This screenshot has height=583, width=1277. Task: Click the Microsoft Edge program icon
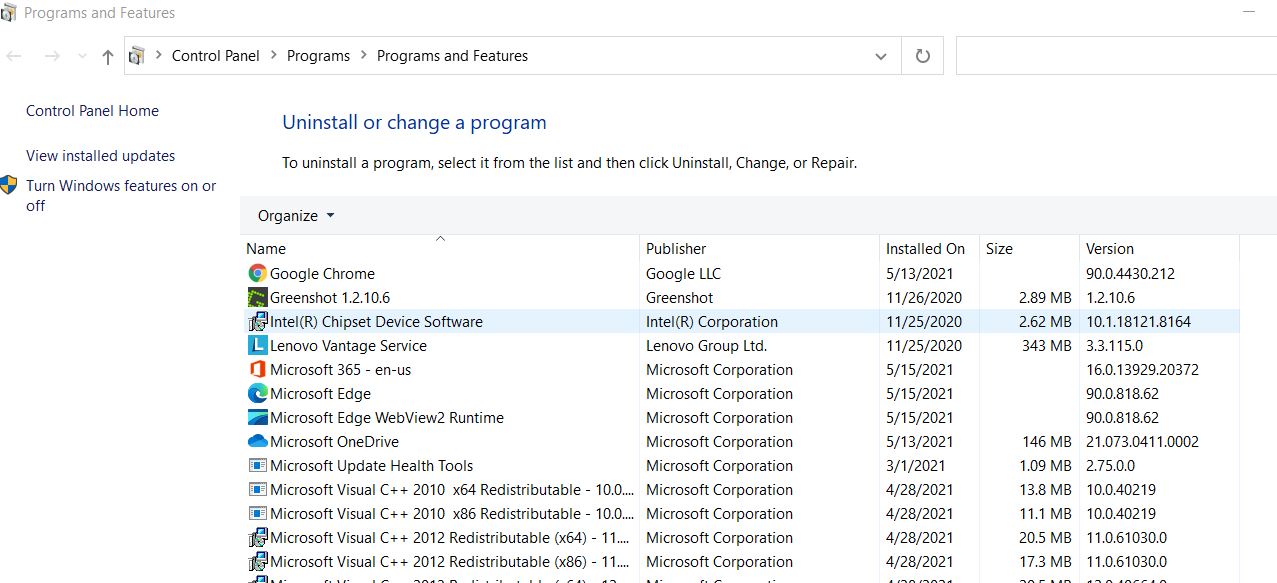tap(257, 393)
